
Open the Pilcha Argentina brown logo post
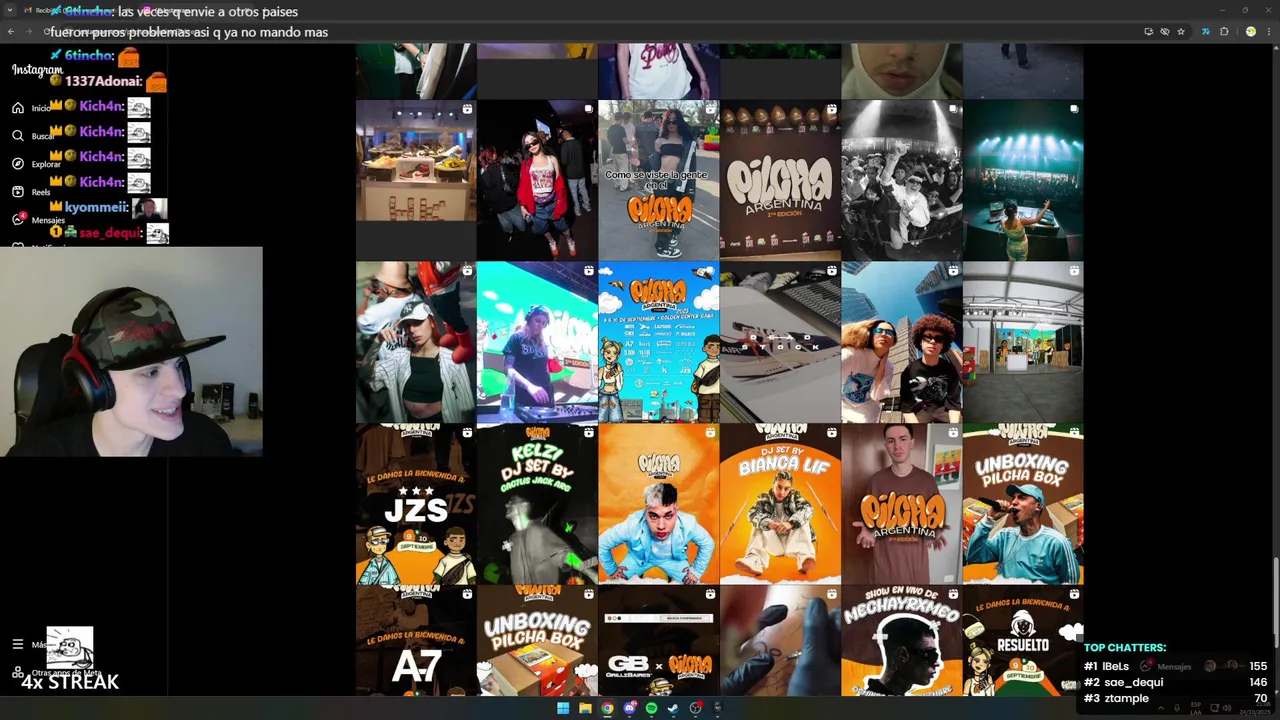(x=780, y=180)
